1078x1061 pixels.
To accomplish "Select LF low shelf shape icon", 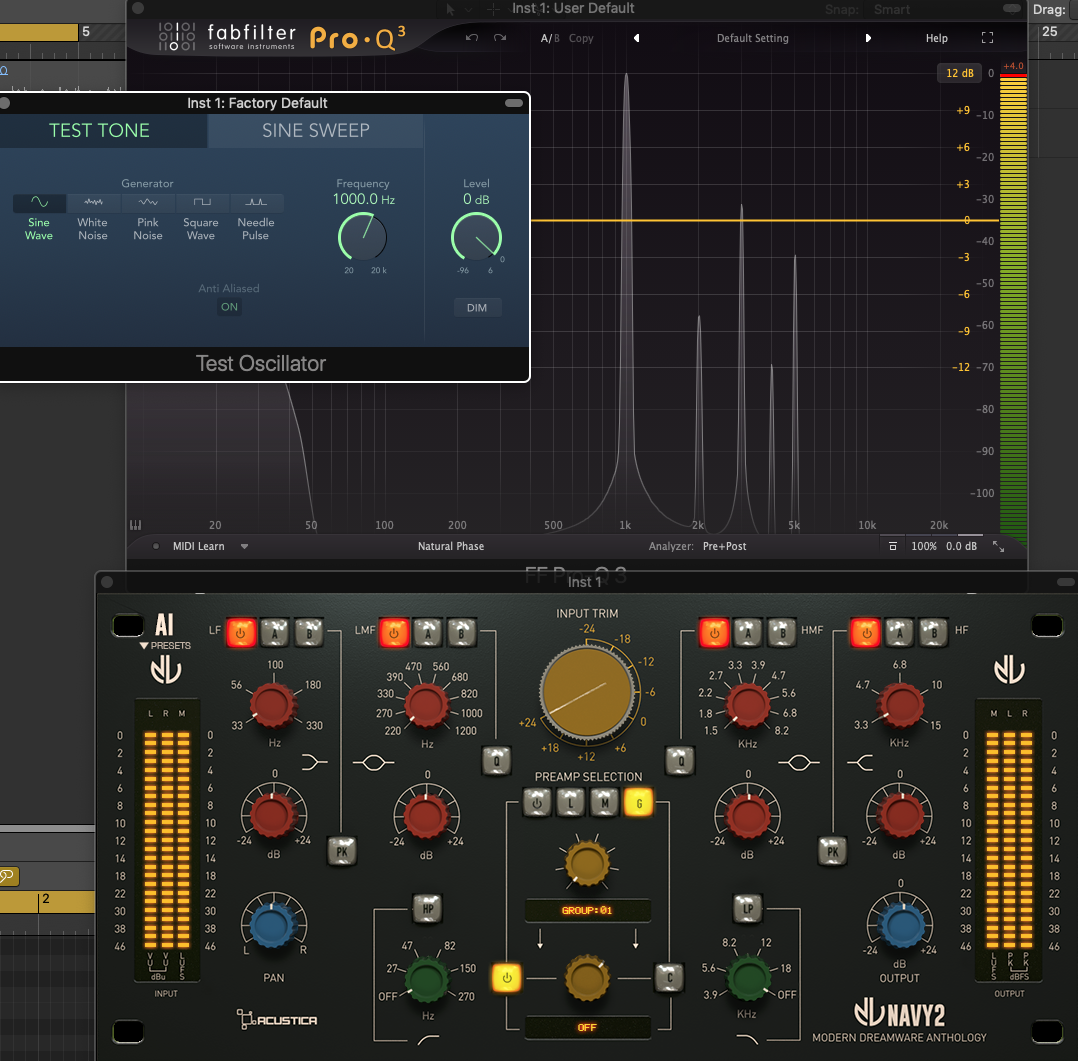I will point(314,762).
